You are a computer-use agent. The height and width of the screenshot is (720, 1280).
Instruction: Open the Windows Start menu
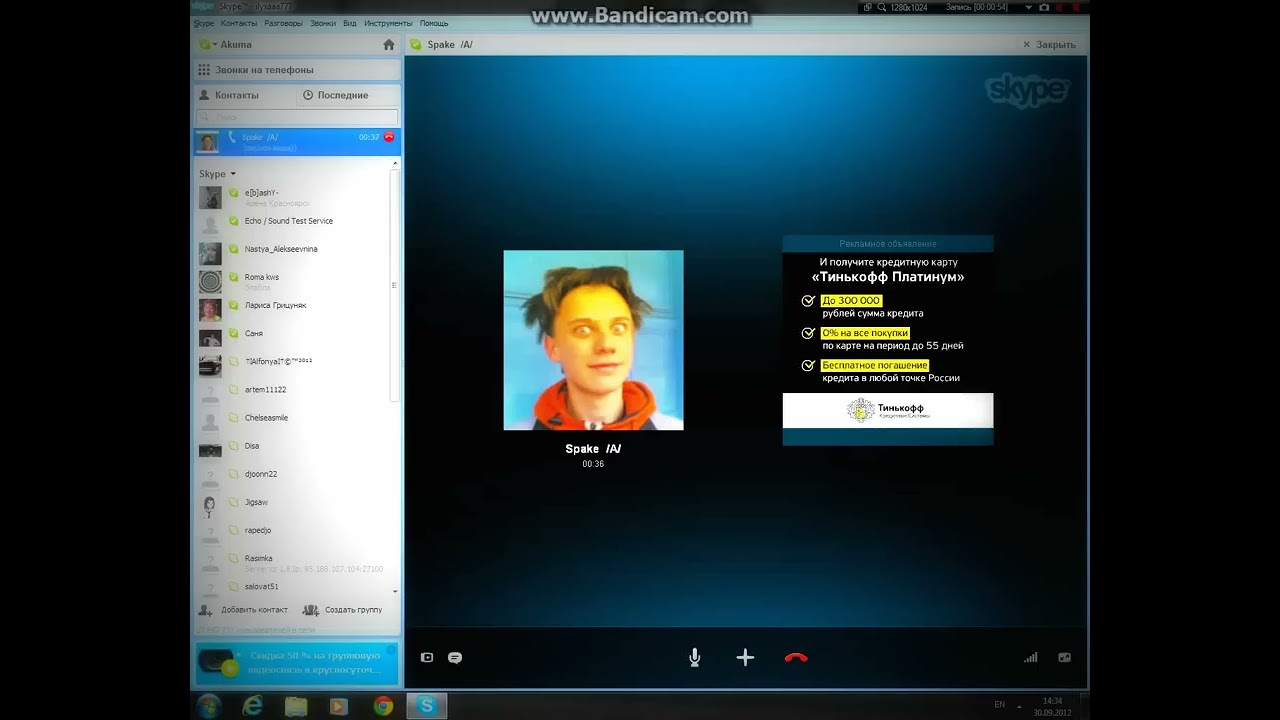point(209,706)
